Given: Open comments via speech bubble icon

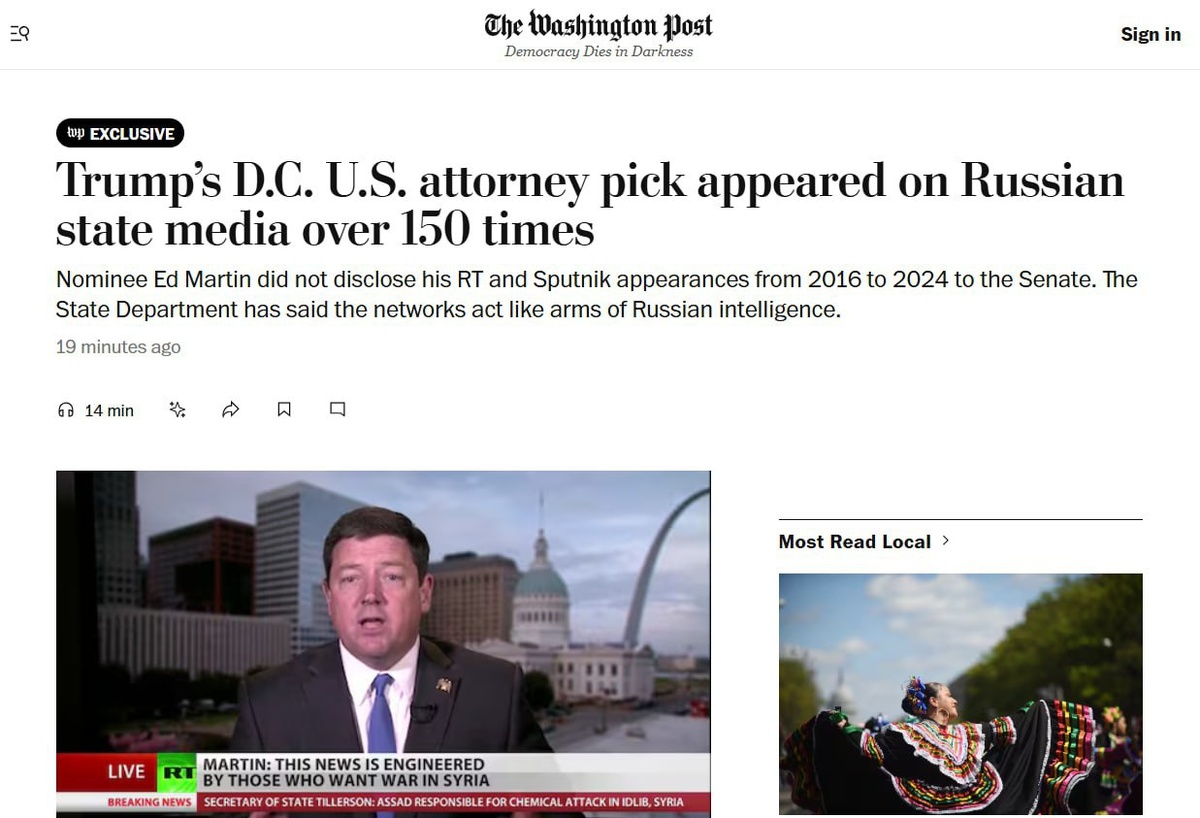Looking at the screenshot, I should (x=338, y=409).
